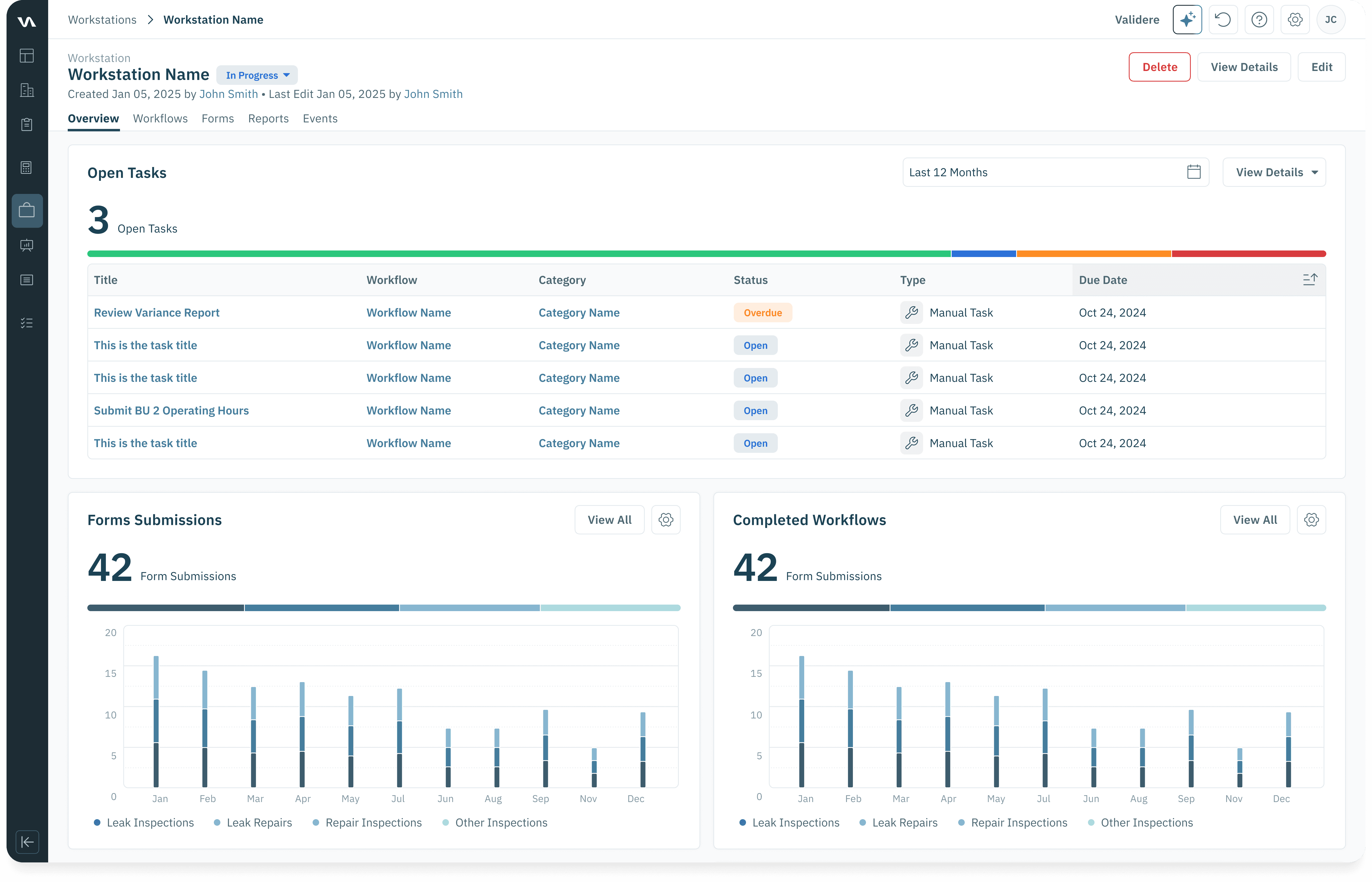Open the Open Tasks View Details dropdown
Viewport: 1372px width, 882px height.
click(x=1274, y=172)
